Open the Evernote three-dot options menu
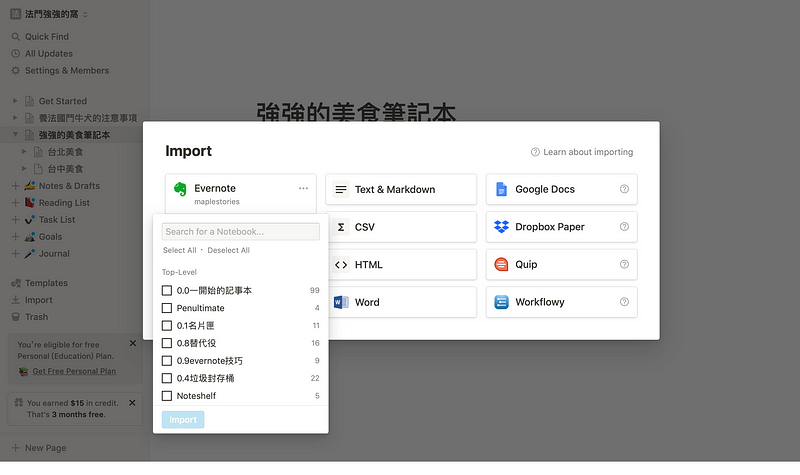The height and width of the screenshot is (475, 800). [303, 188]
